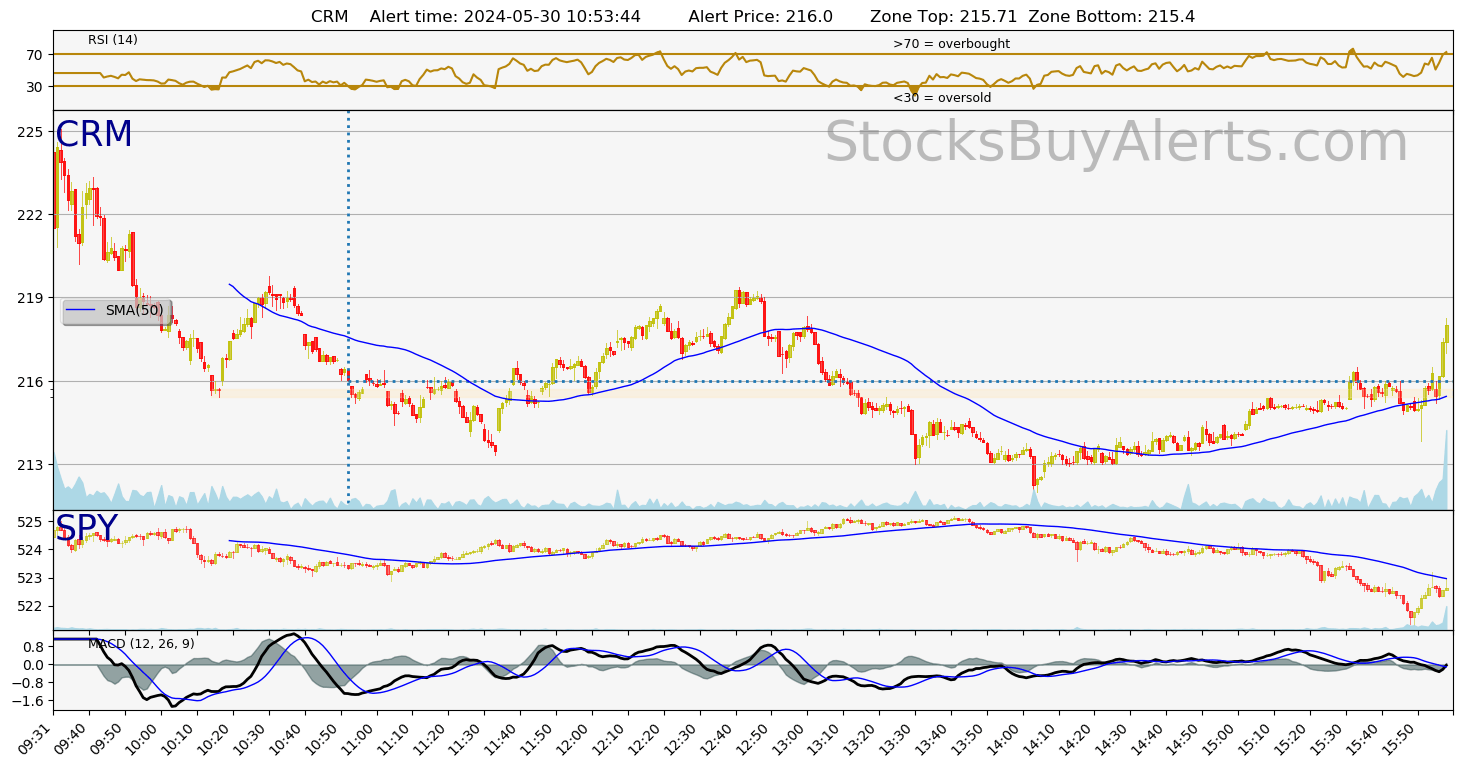The width and height of the screenshot is (1468, 768).
Task: Click the SPY ticker label
Action: [x=86, y=528]
